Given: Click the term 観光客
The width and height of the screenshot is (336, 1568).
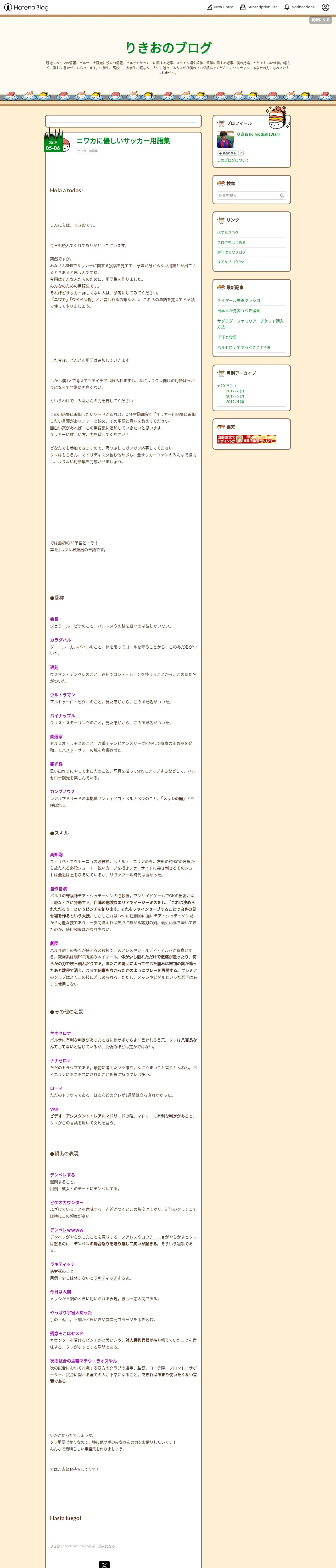Looking at the screenshot, I should click(x=56, y=764).
